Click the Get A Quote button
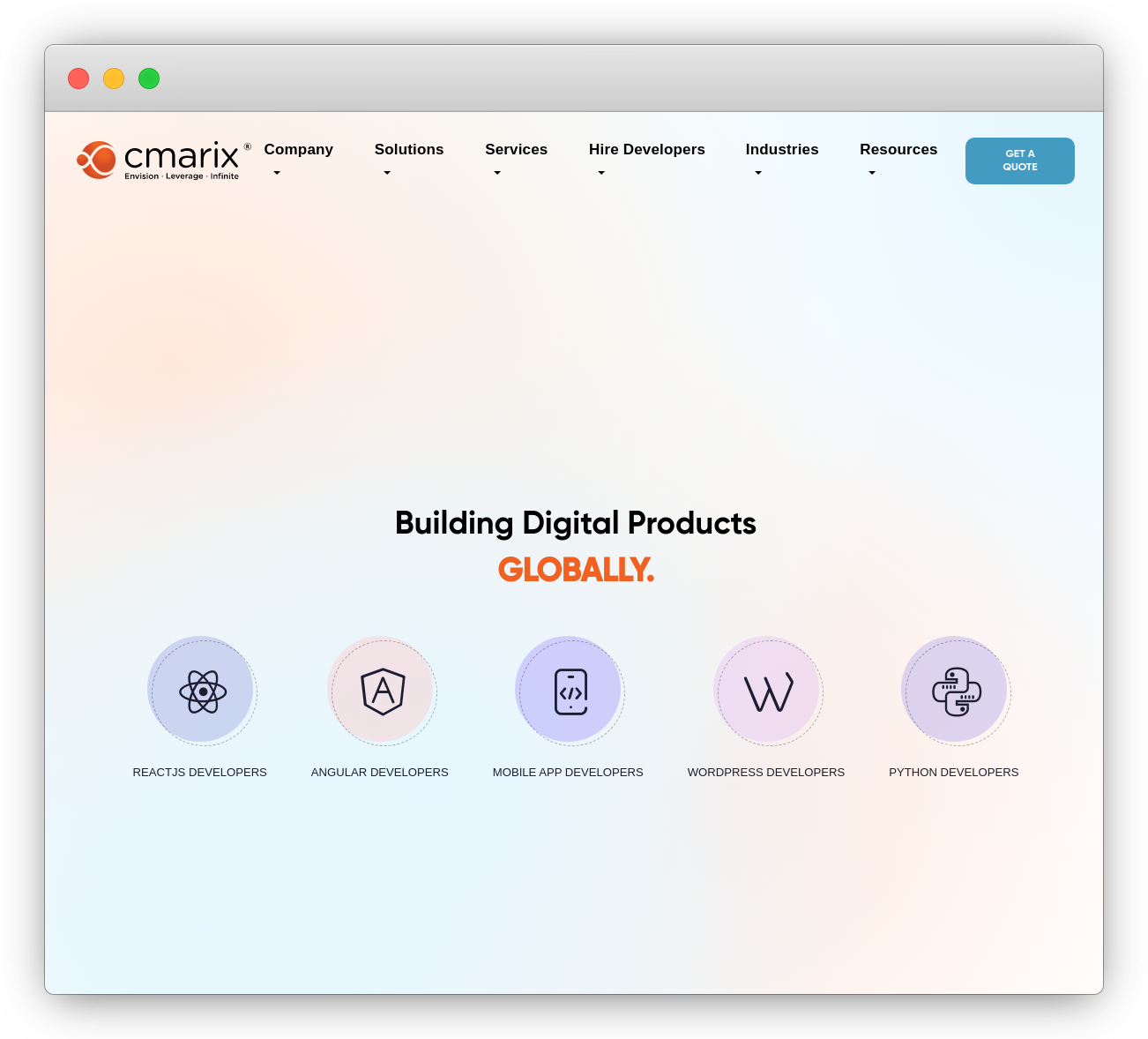Viewport: 1148px width, 1039px height. [1020, 161]
